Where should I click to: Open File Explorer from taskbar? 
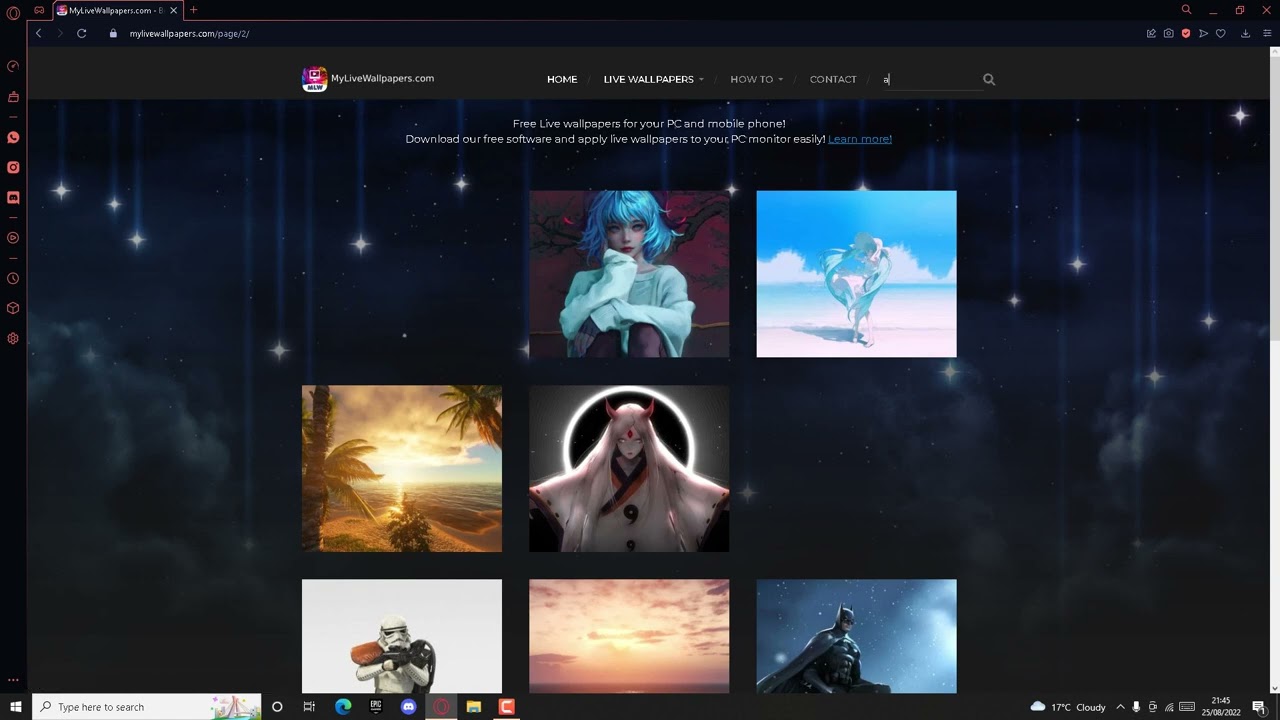pyautogui.click(x=474, y=707)
